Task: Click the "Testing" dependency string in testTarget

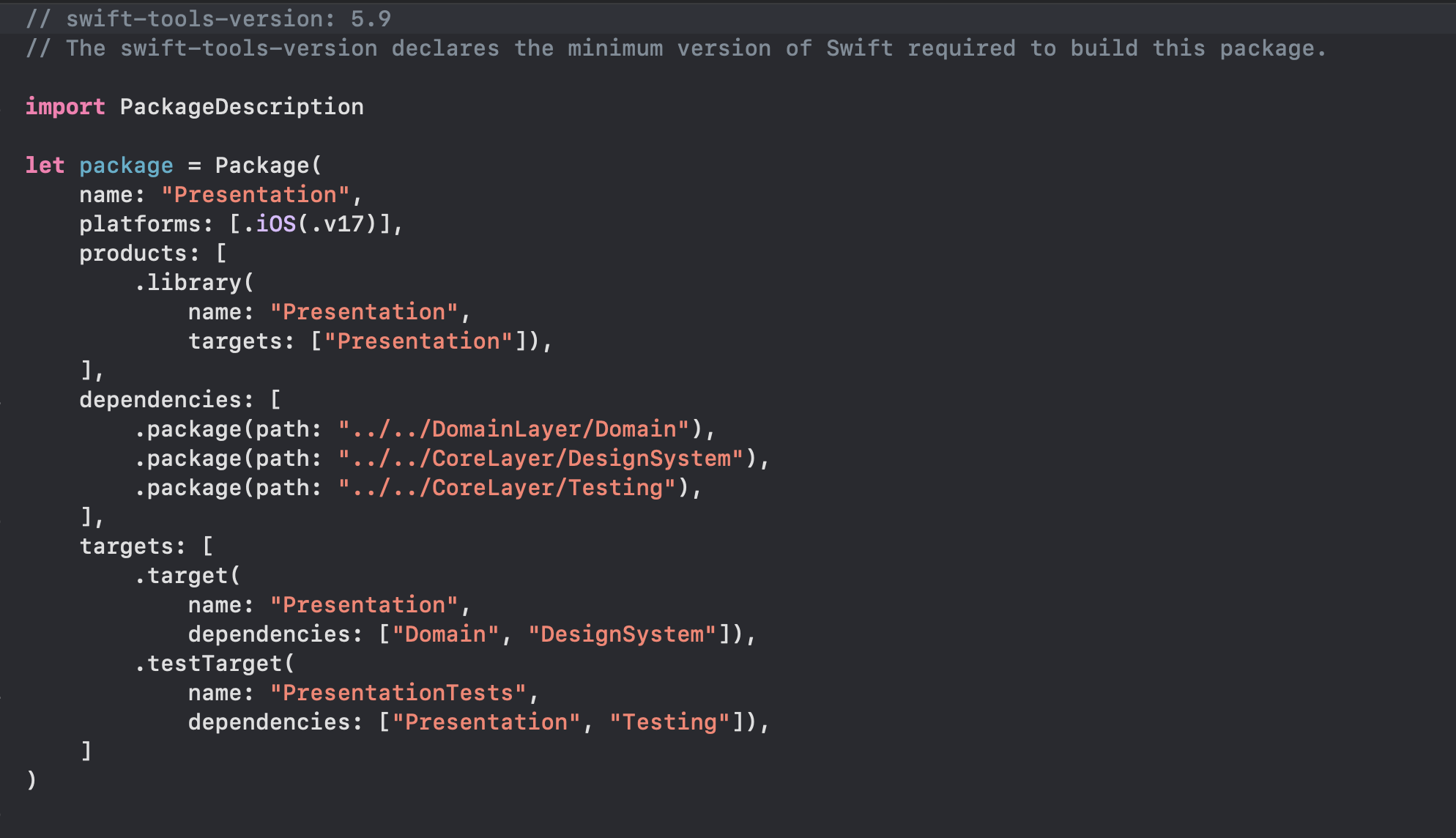Action: [669, 722]
